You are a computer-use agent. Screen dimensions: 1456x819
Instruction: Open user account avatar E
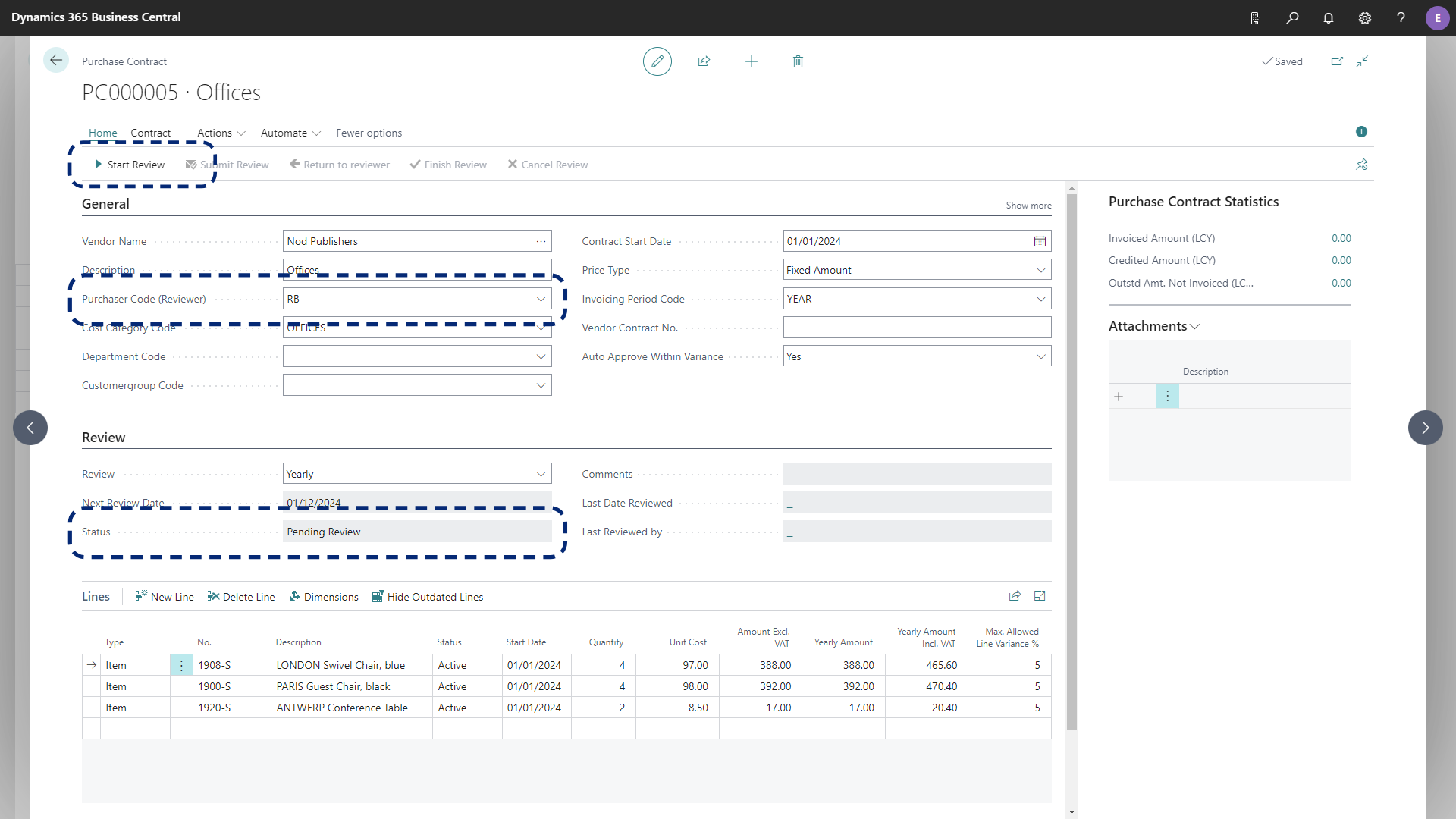1438,18
